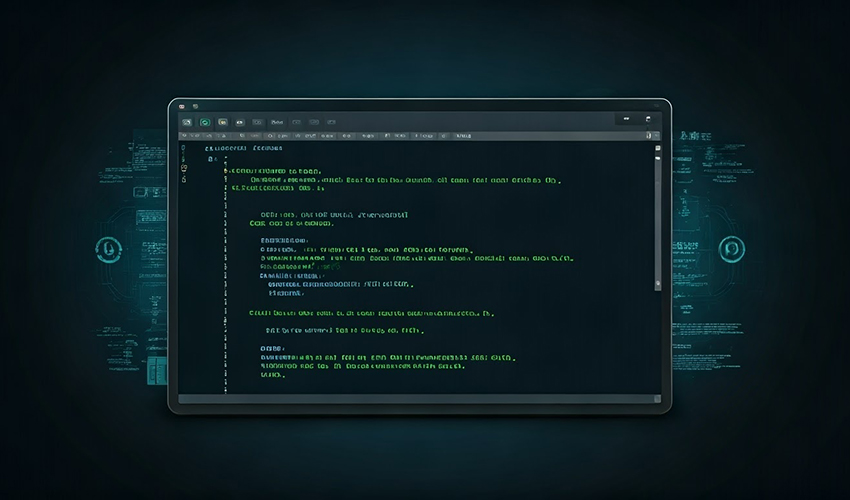Click the first icon in the editor toolbar
This screenshot has height=500, width=850.
point(186,121)
